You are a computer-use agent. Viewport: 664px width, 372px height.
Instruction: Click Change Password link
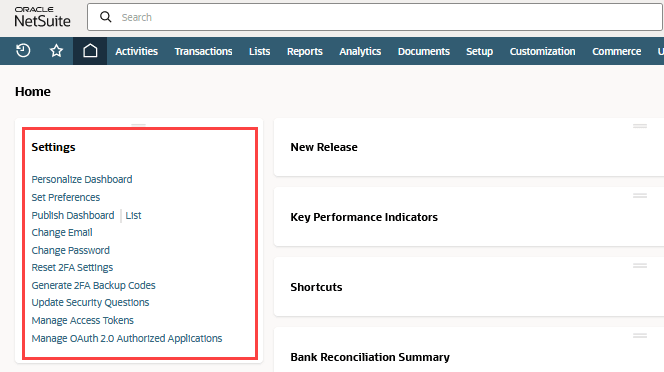(70, 250)
